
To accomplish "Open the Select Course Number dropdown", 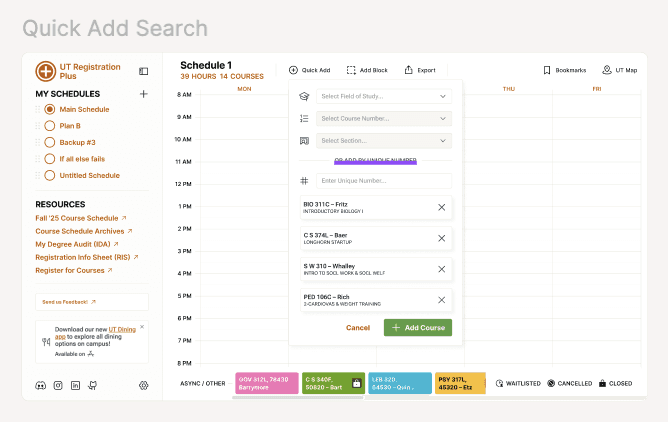I will [384, 118].
